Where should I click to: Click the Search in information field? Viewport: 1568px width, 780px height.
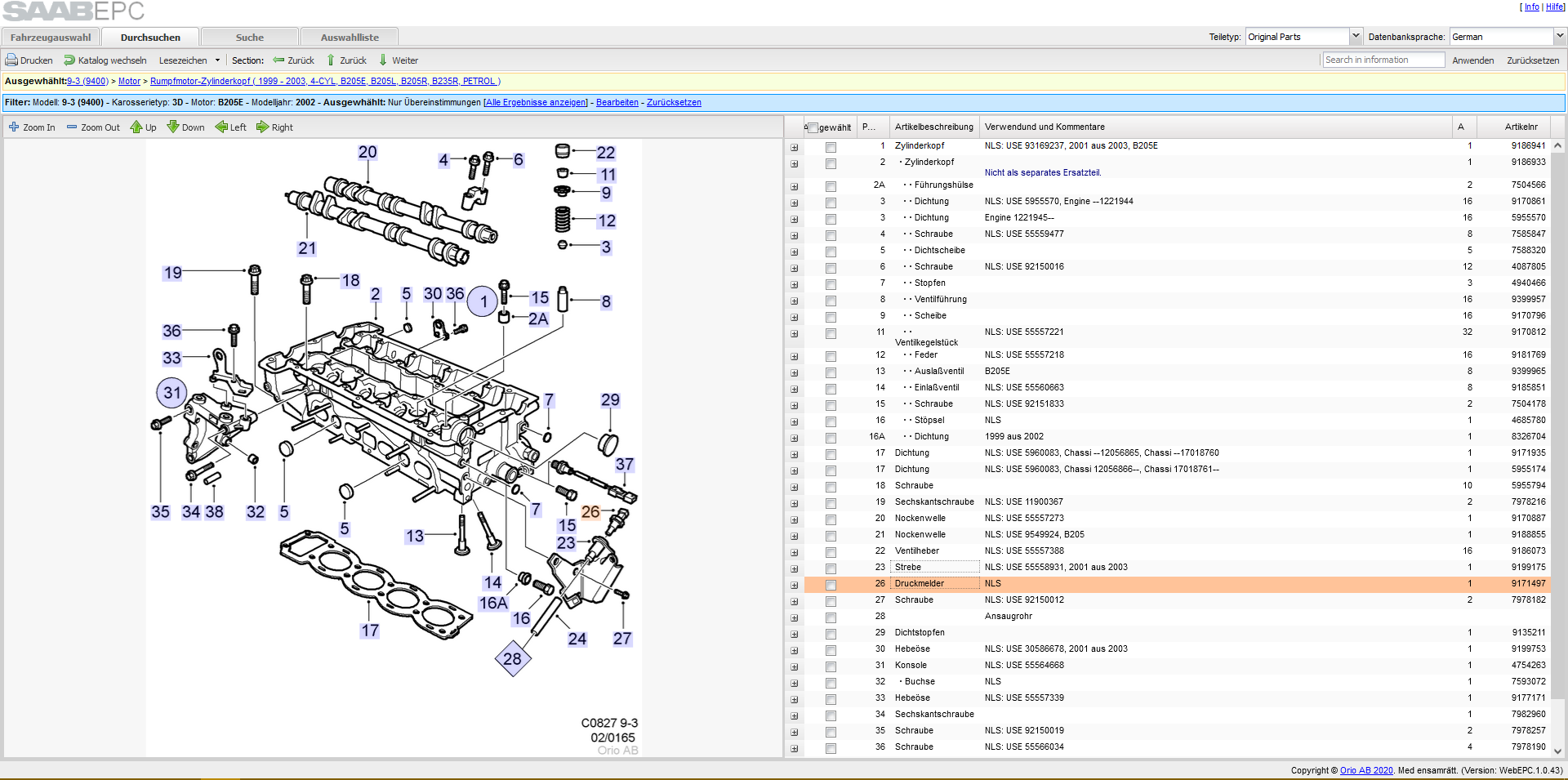tap(1383, 60)
